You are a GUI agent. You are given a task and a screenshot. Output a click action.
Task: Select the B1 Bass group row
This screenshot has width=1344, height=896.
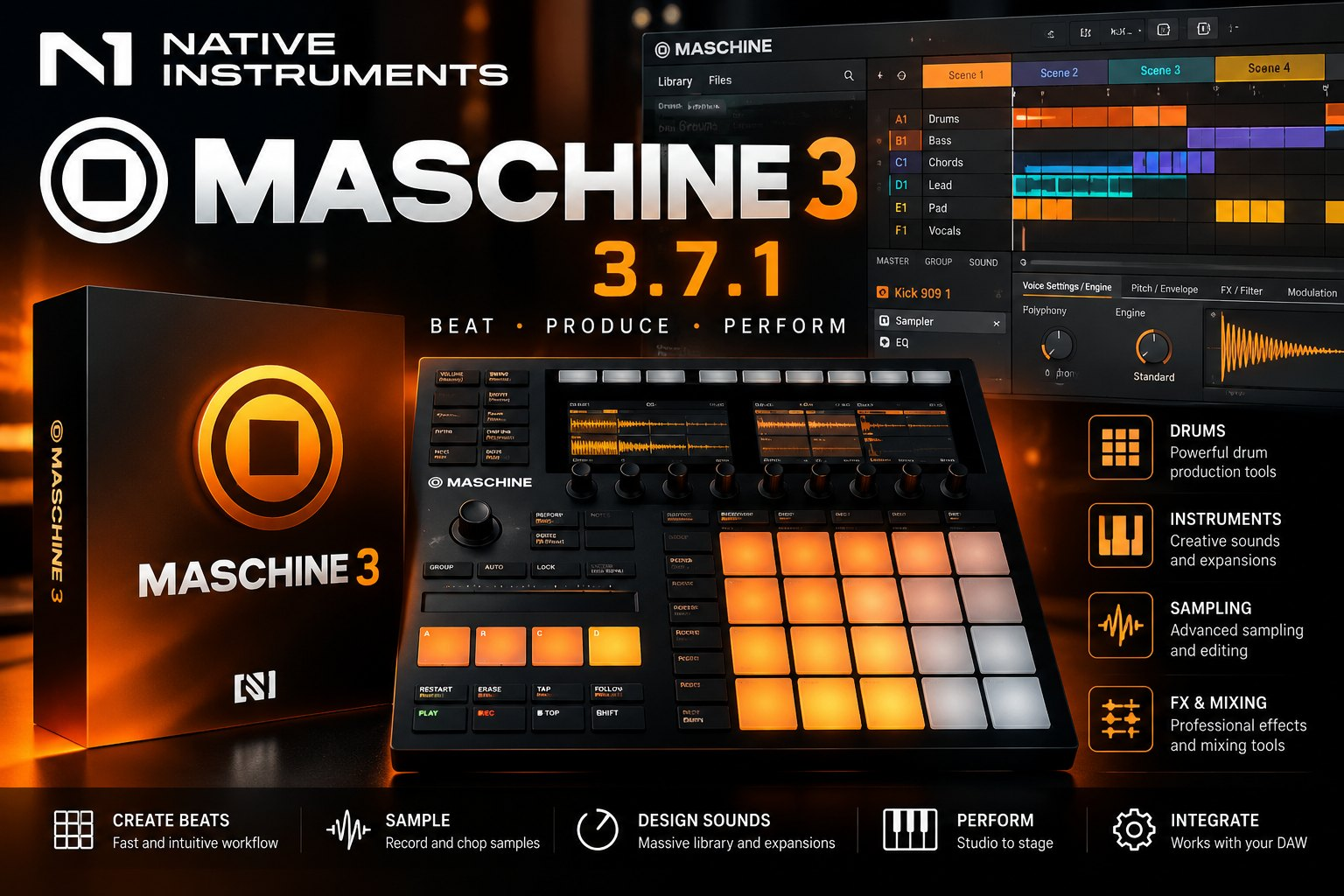click(x=950, y=140)
